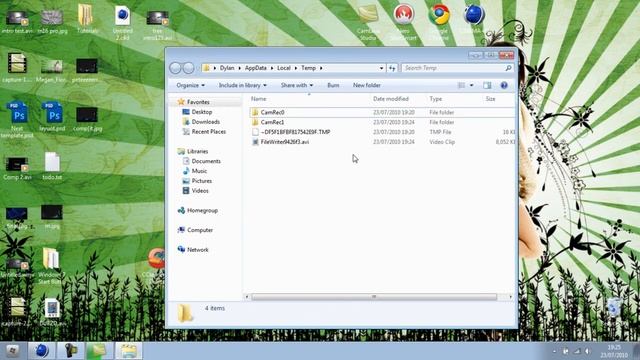
Task: Expand the arrow after Dylan in breadcrumb
Action: pyautogui.click(x=240, y=68)
